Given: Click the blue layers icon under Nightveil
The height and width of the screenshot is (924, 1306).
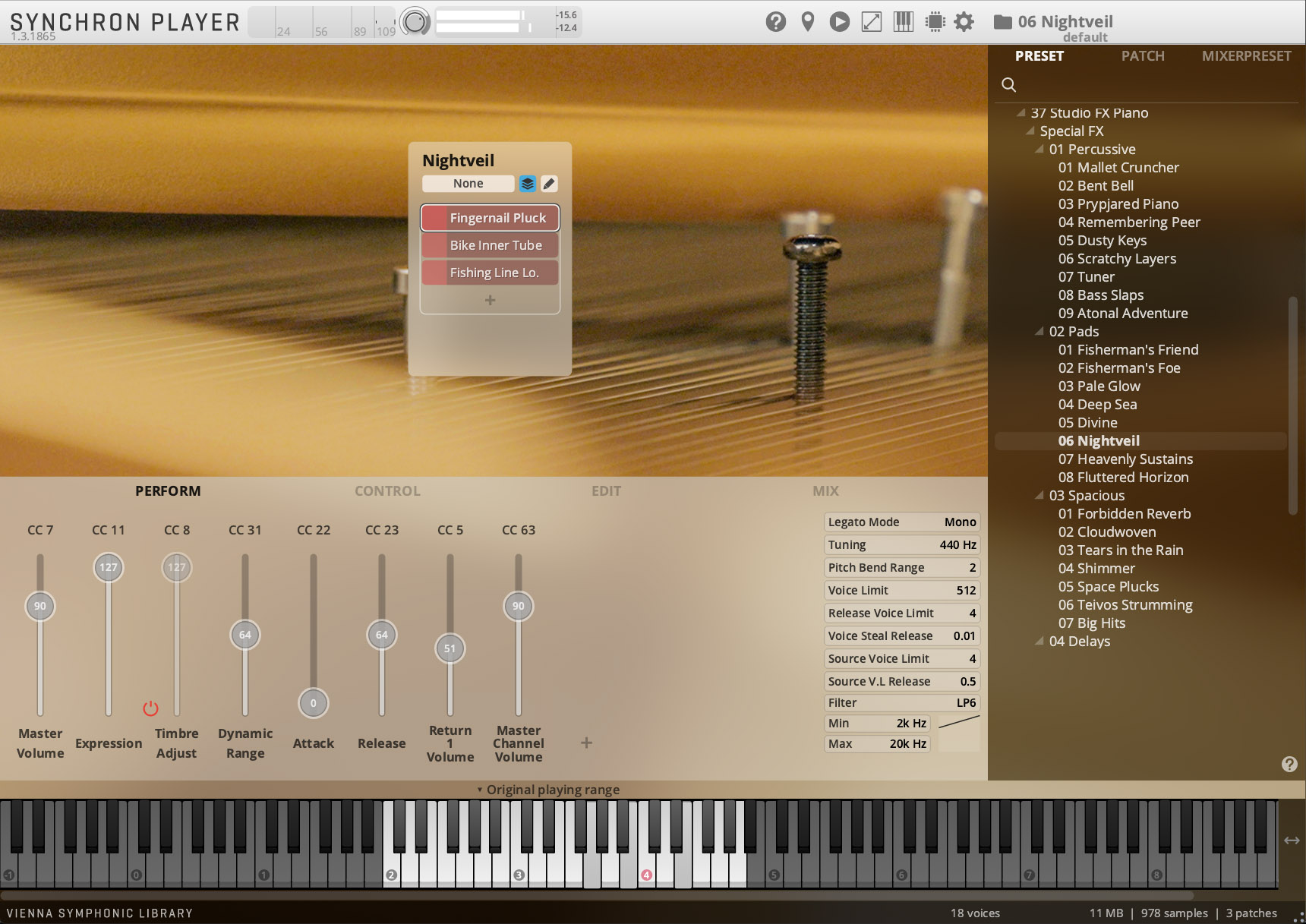Looking at the screenshot, I should coord(528,184).
